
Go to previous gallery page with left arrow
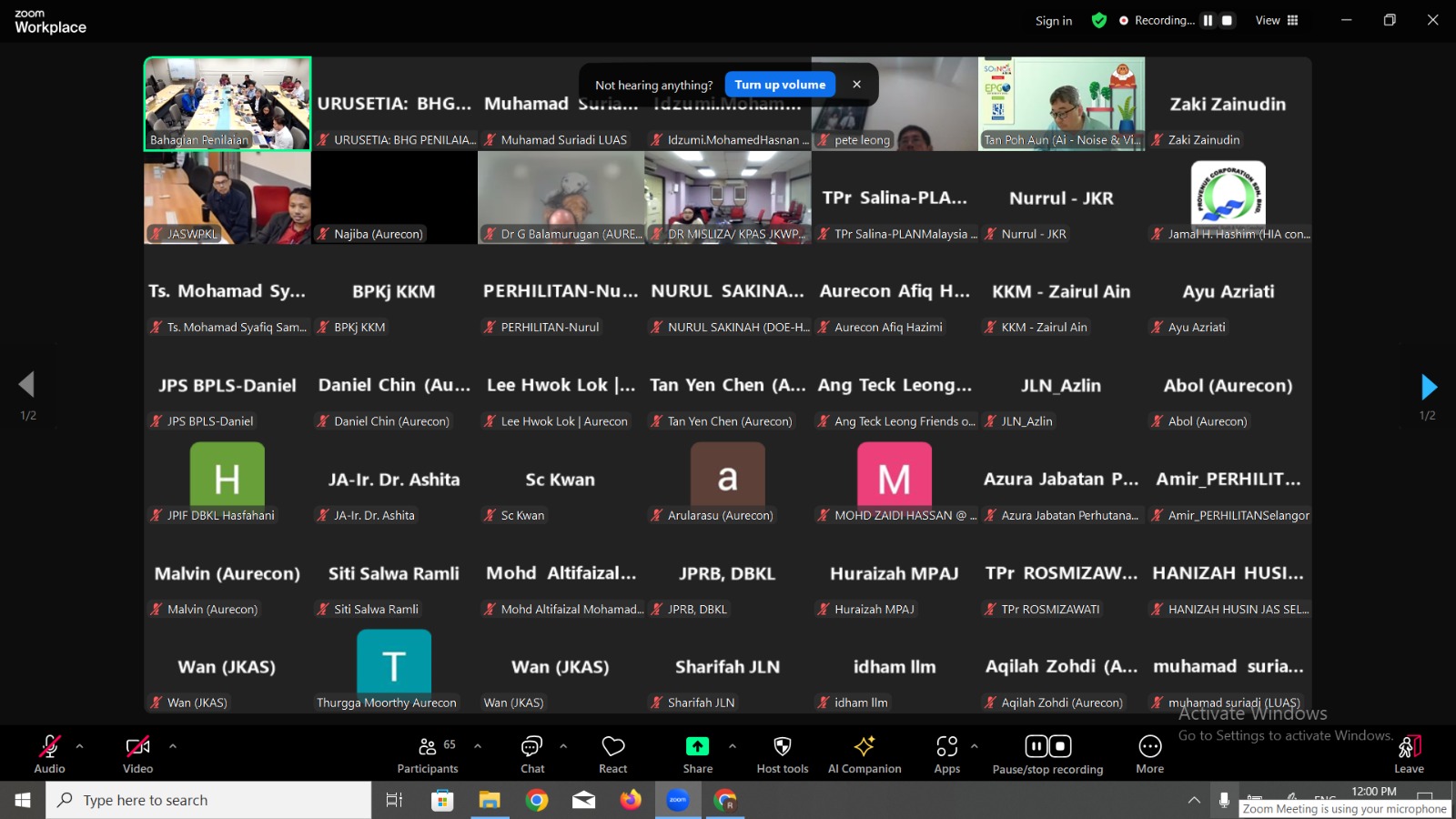click(26, 385)
